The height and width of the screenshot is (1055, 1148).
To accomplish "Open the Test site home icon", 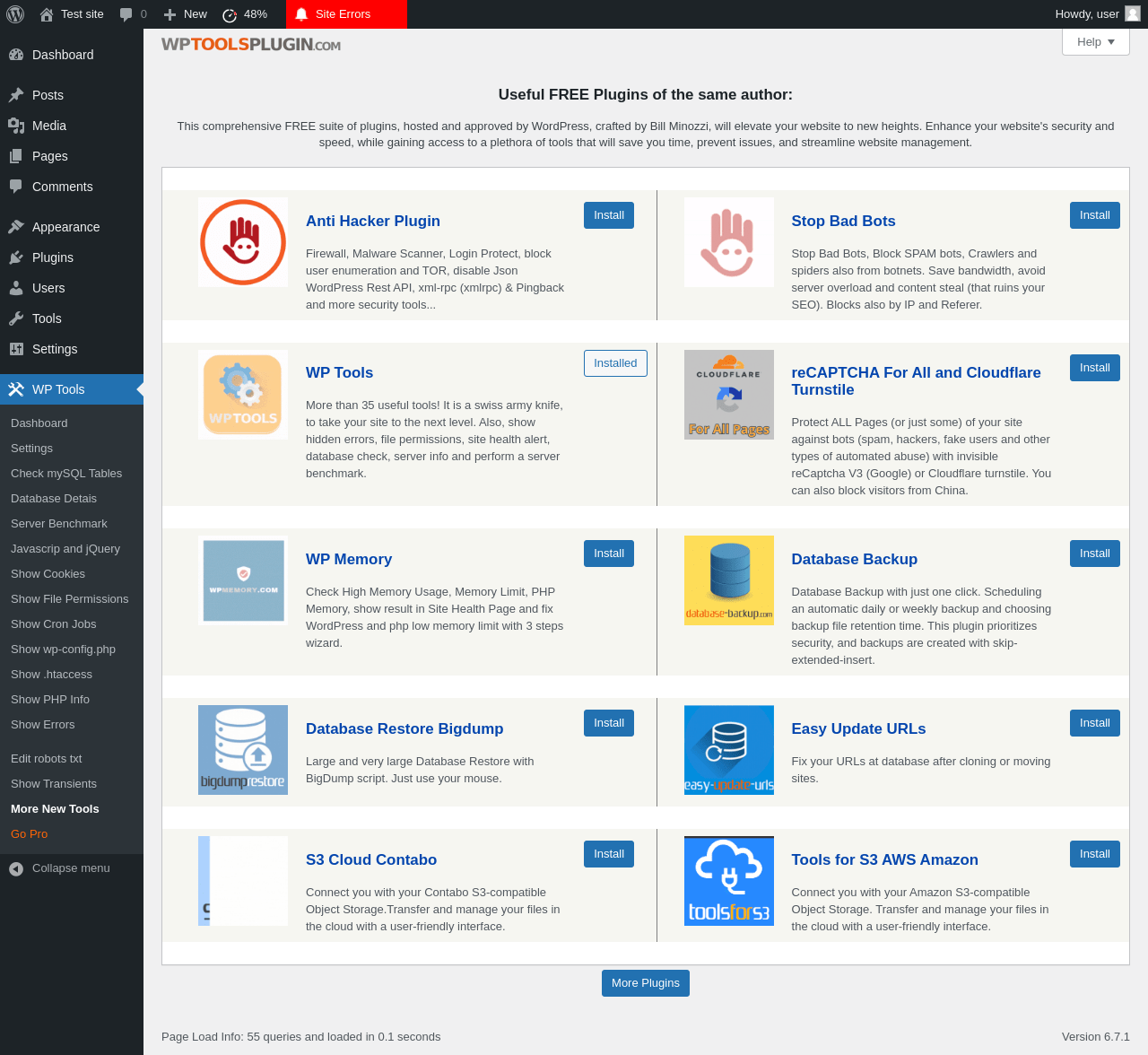I will [47, 14].
